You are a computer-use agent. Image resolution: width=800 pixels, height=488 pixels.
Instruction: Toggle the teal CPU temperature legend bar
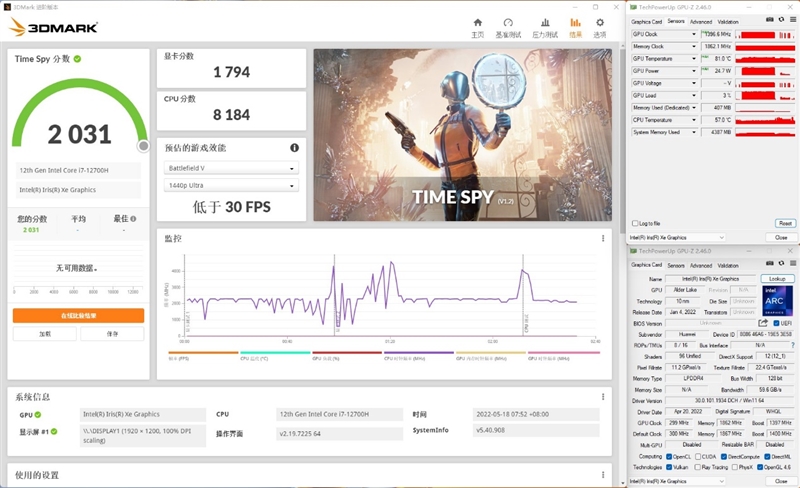pos(275,352)
